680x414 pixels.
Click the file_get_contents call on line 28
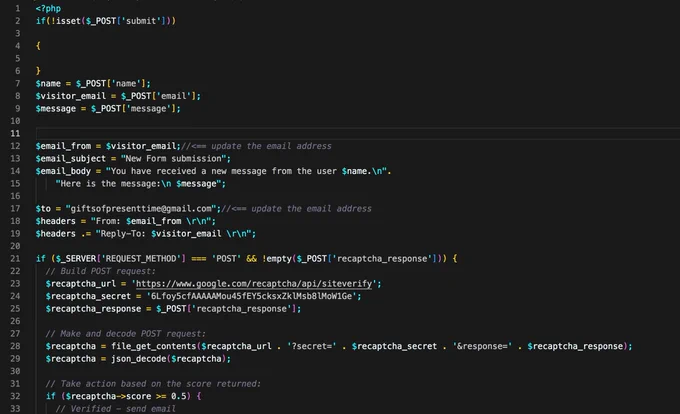point(339,346)
